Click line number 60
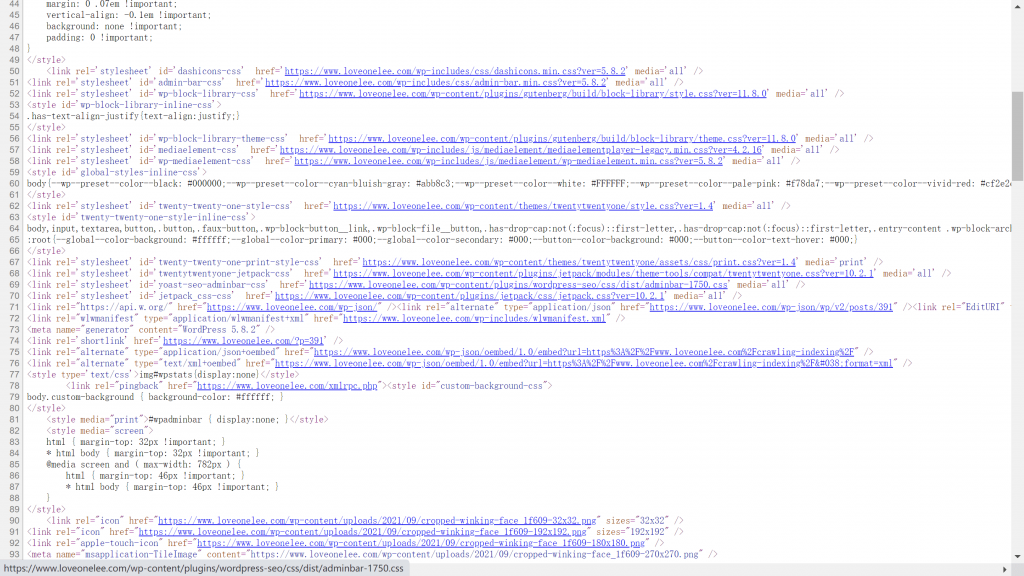Screen dimensions: 1024x576 pos(14,184)
